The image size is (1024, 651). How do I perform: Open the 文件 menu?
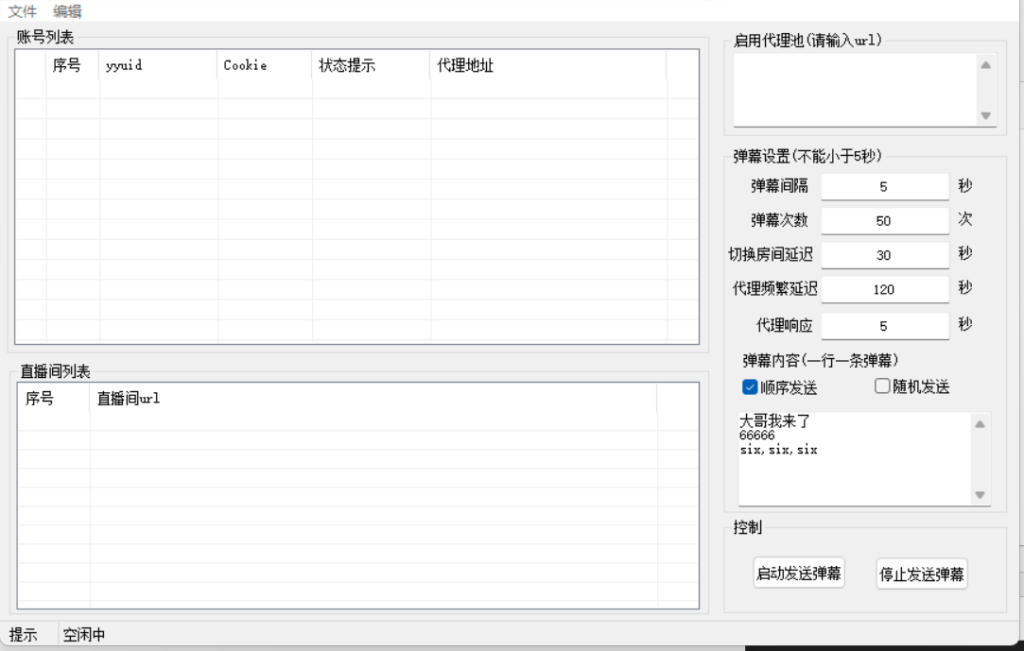(x=23, y=11)
